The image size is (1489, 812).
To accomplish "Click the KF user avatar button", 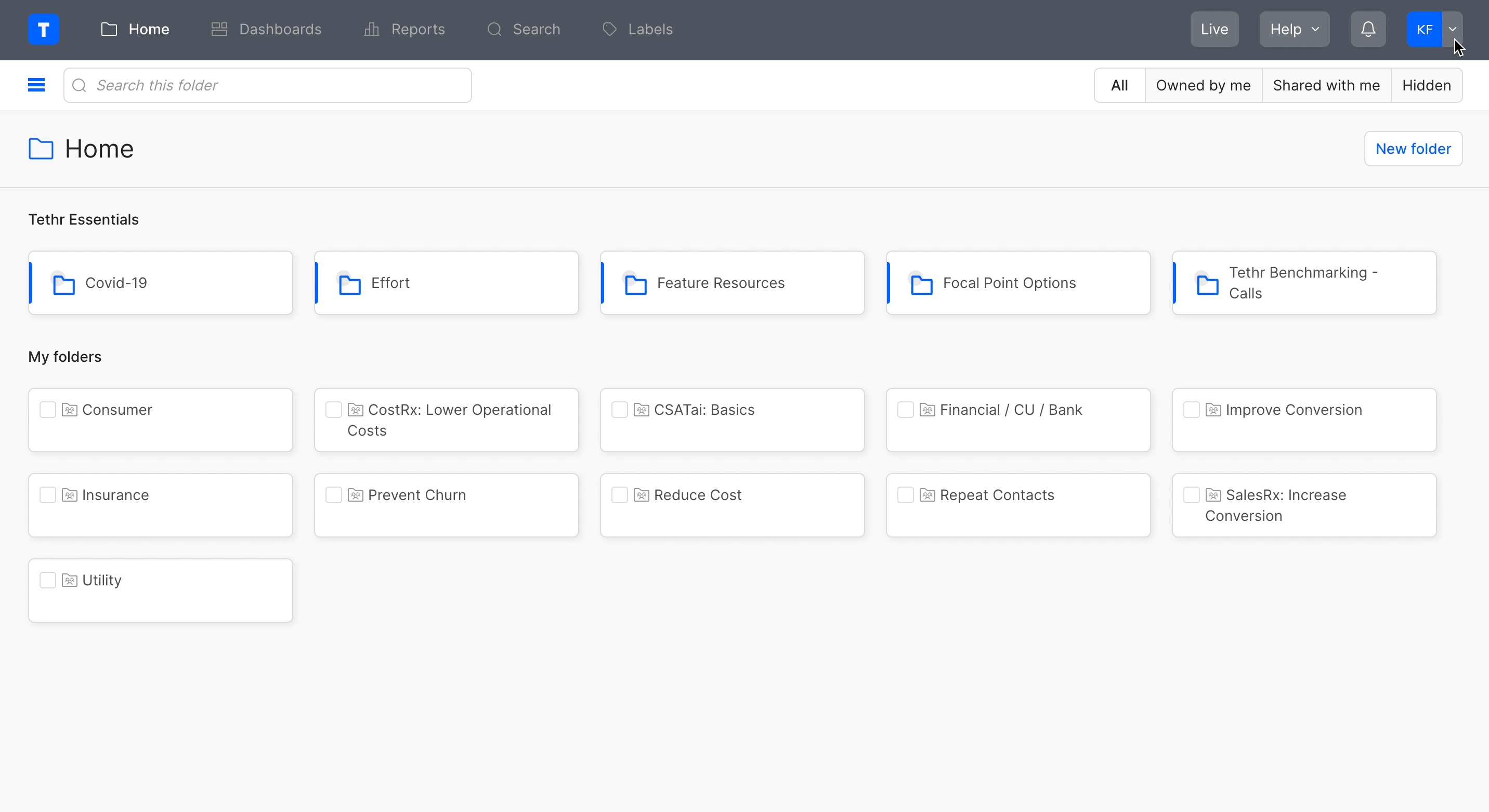I will 1423,29.
